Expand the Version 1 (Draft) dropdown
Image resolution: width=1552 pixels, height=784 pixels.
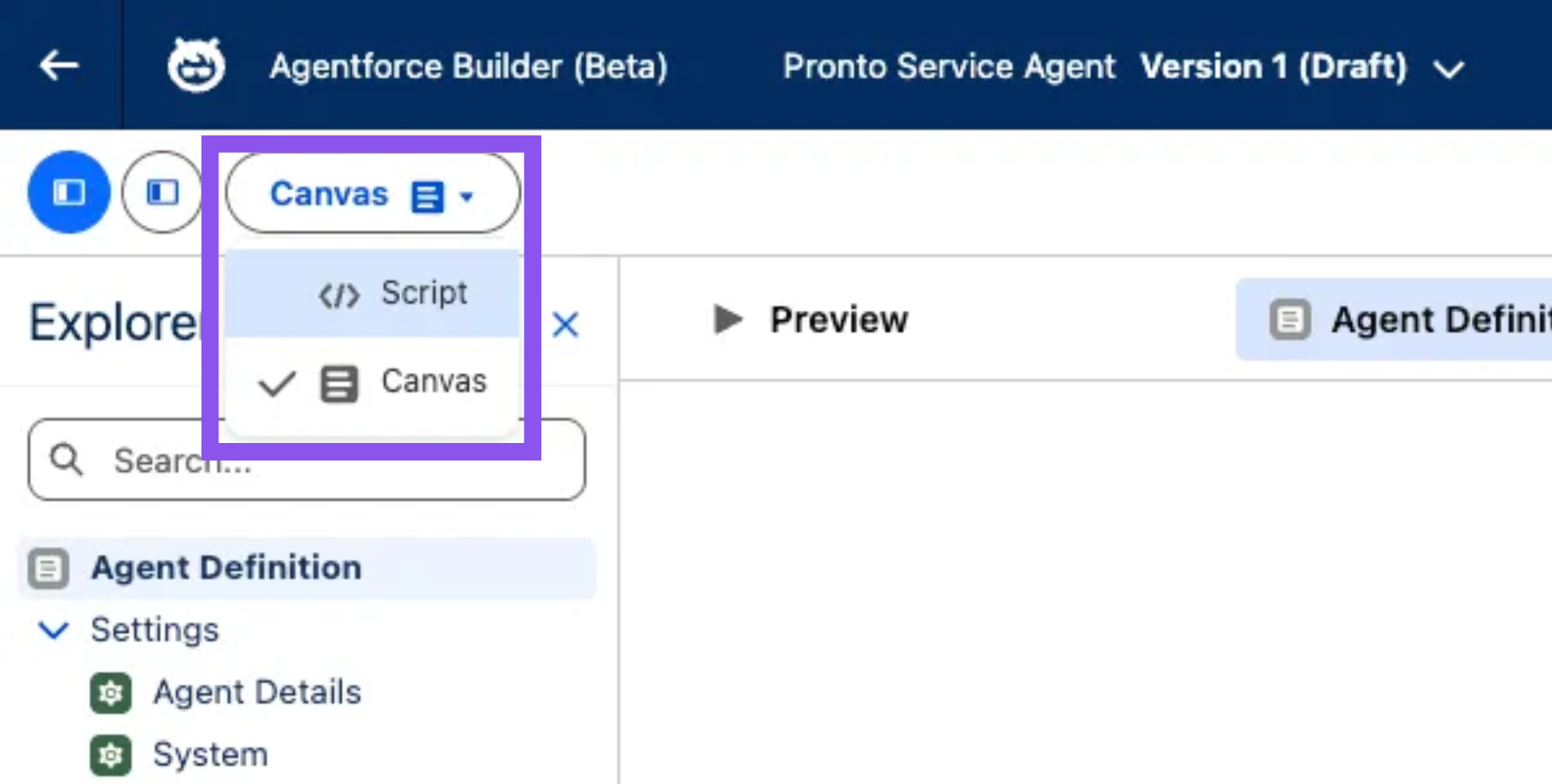pyautogui.click(x=1448, y=69)
